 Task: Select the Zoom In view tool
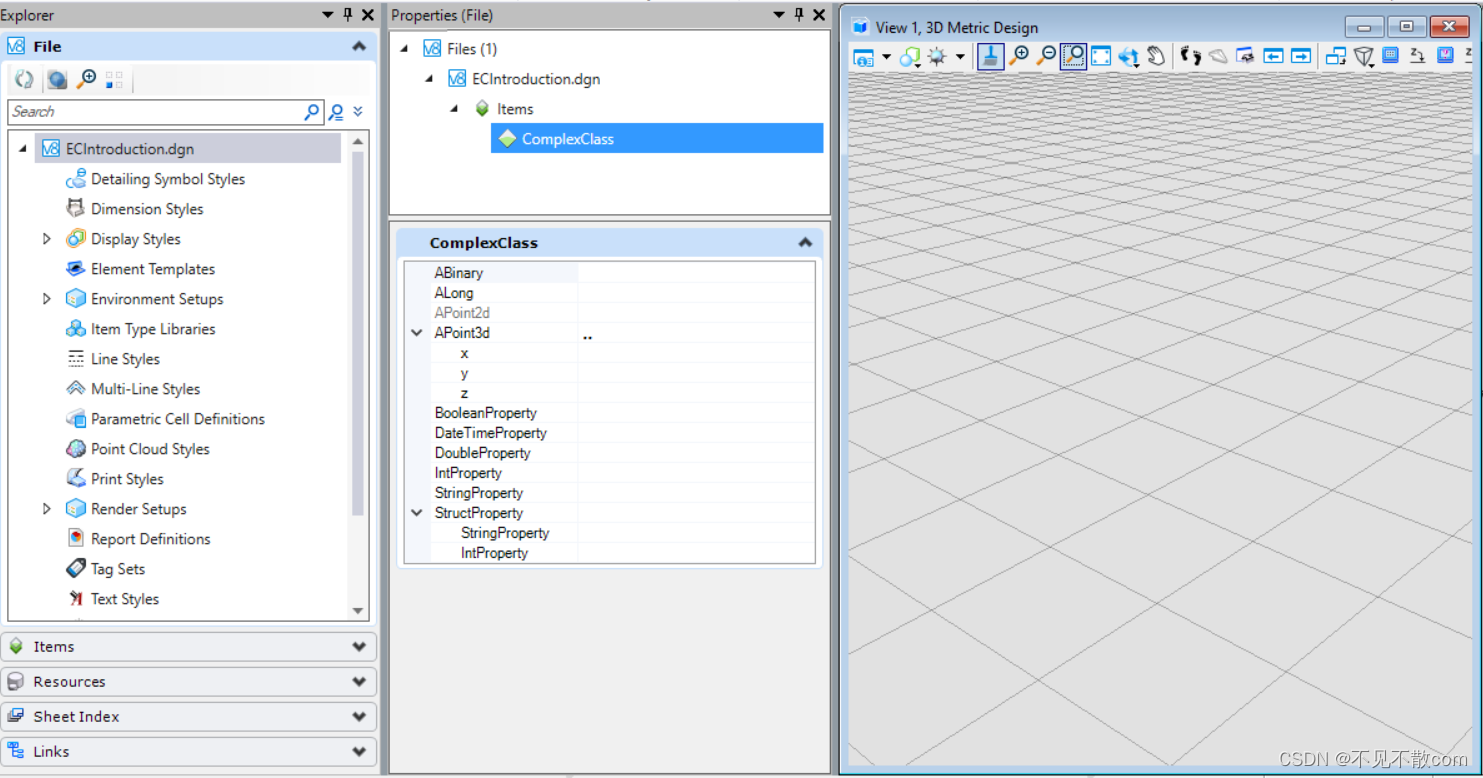tap(1018, 57)
